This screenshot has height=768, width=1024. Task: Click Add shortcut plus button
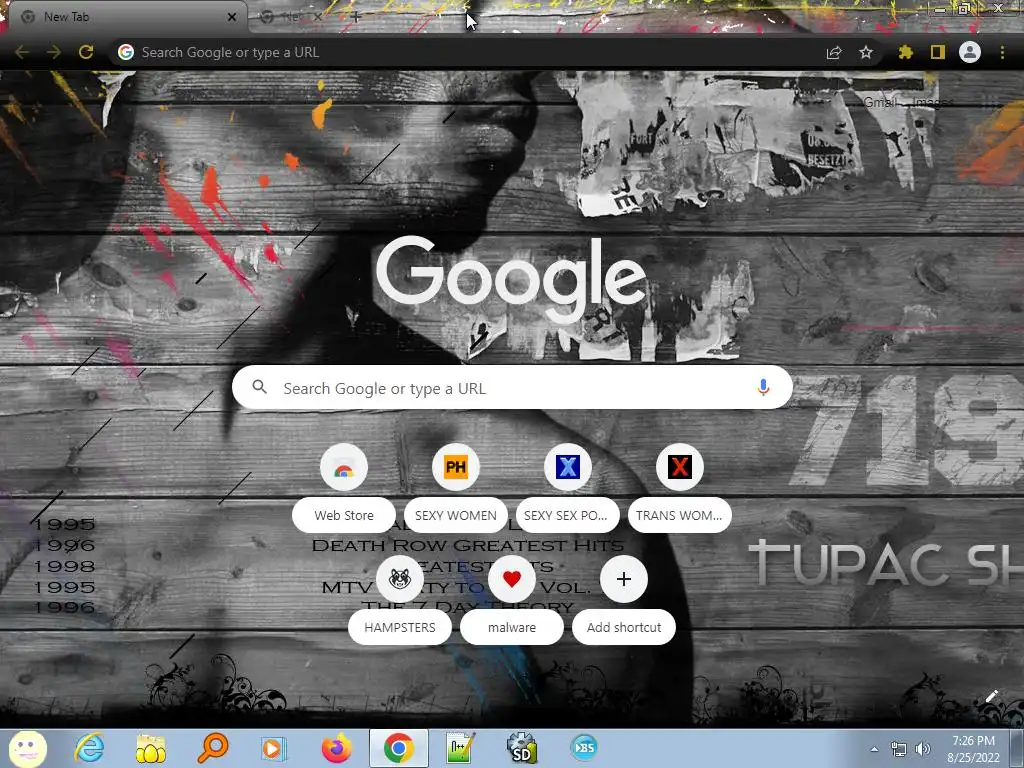(624, 579)
